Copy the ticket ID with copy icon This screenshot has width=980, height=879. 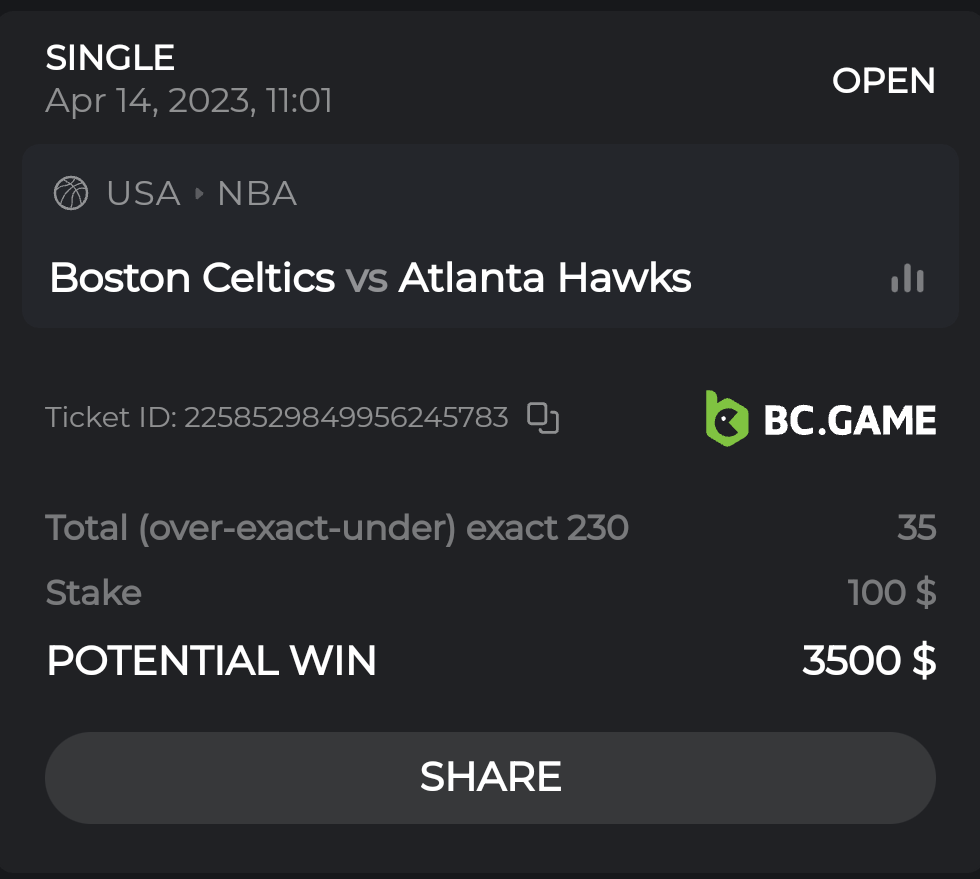[x=543, y=418]
